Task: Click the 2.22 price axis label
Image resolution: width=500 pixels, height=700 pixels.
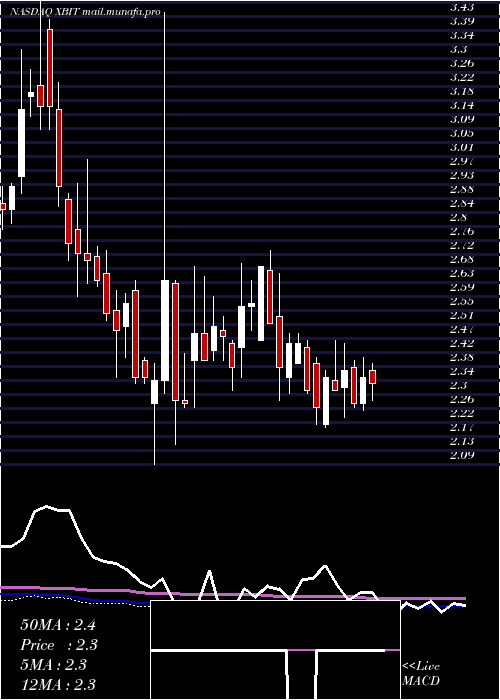Action: click(462, 413)
